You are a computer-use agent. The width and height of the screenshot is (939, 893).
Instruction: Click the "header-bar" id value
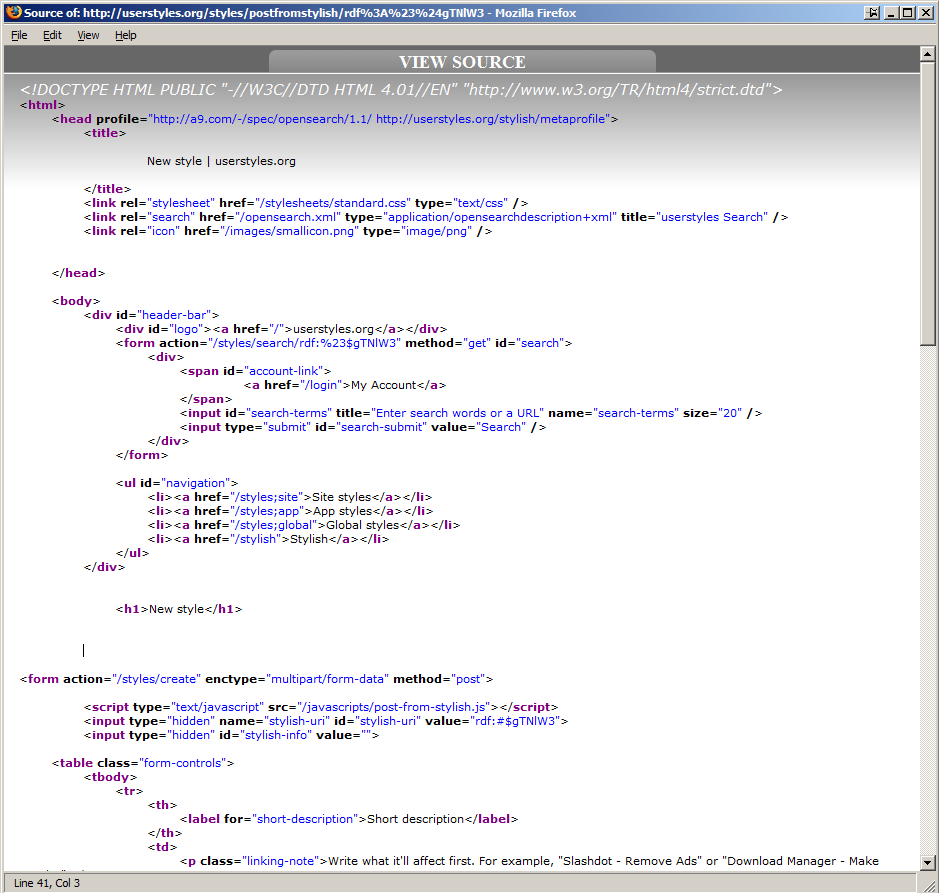pyautogui.click(x=174, y=315)
